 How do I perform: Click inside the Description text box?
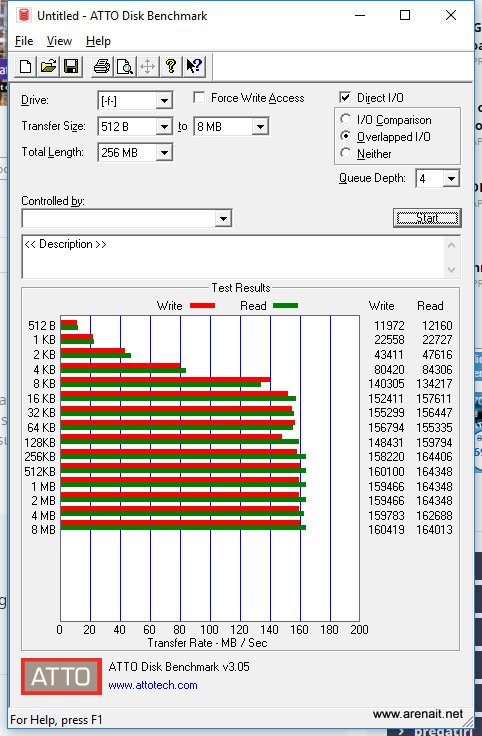[x=232, y=257]
